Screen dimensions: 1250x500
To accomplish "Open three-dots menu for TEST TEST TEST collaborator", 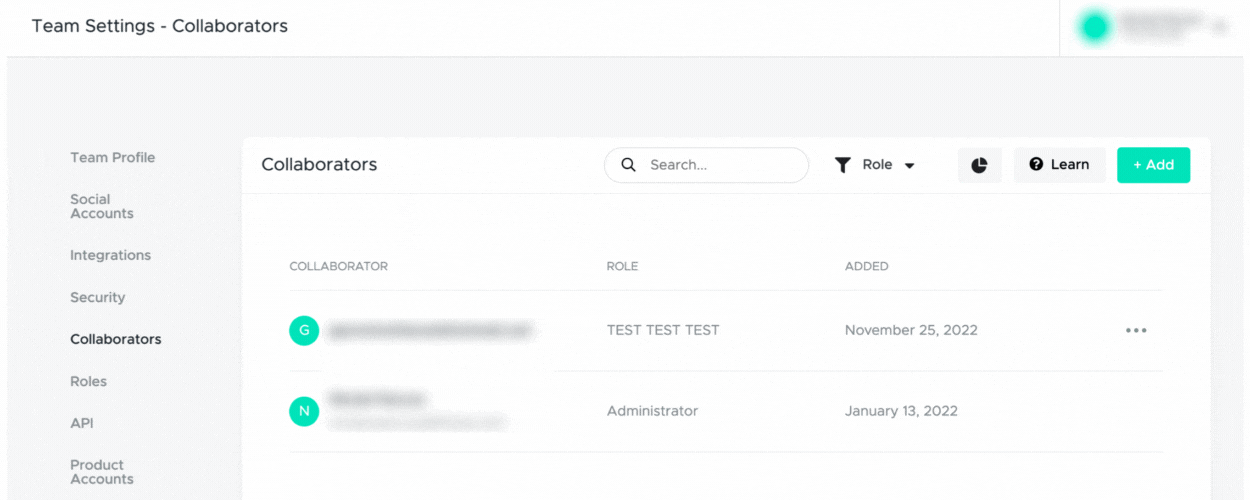I will coord(1136,330).
